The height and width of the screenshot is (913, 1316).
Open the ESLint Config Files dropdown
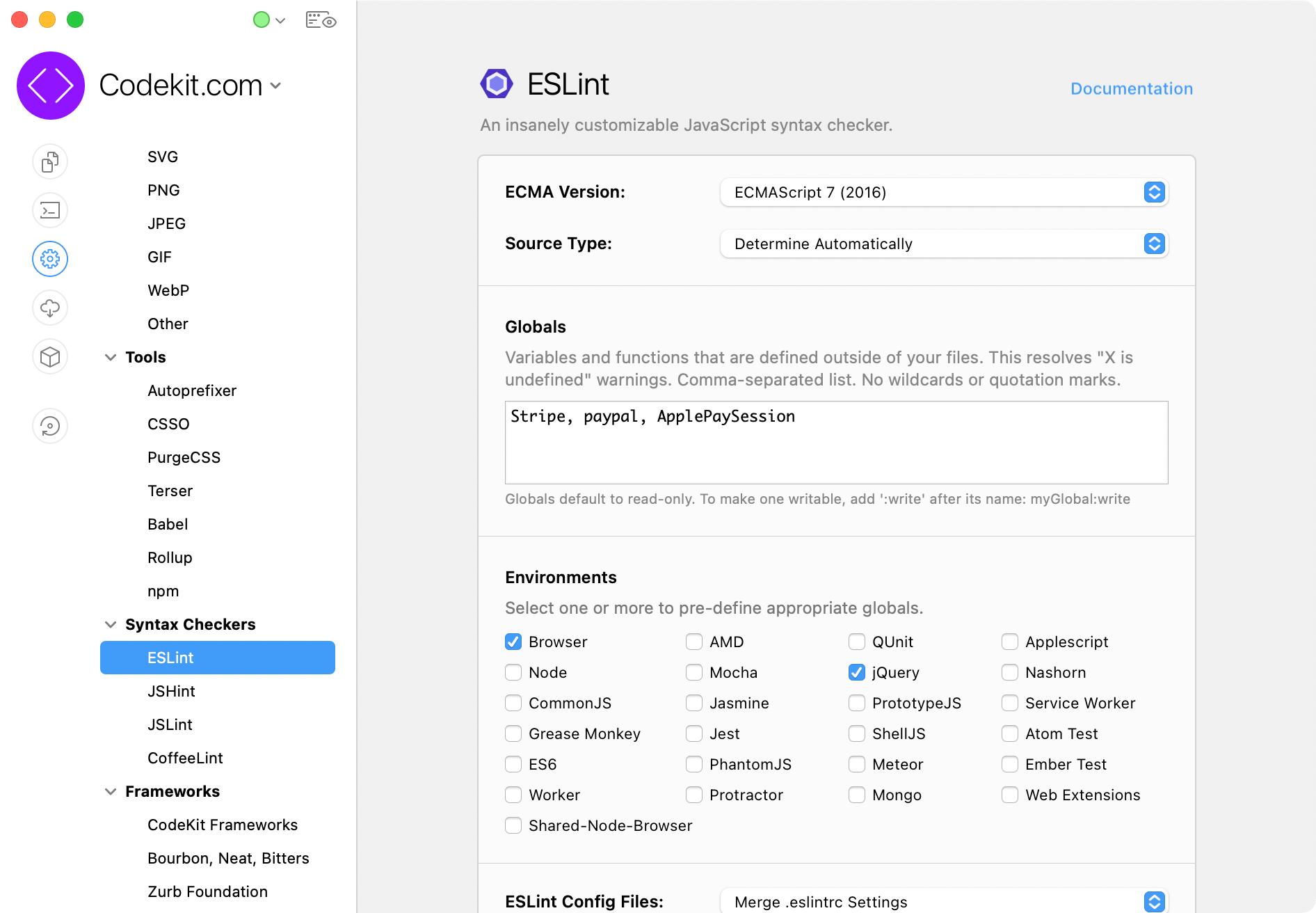[x=944, y=902]
